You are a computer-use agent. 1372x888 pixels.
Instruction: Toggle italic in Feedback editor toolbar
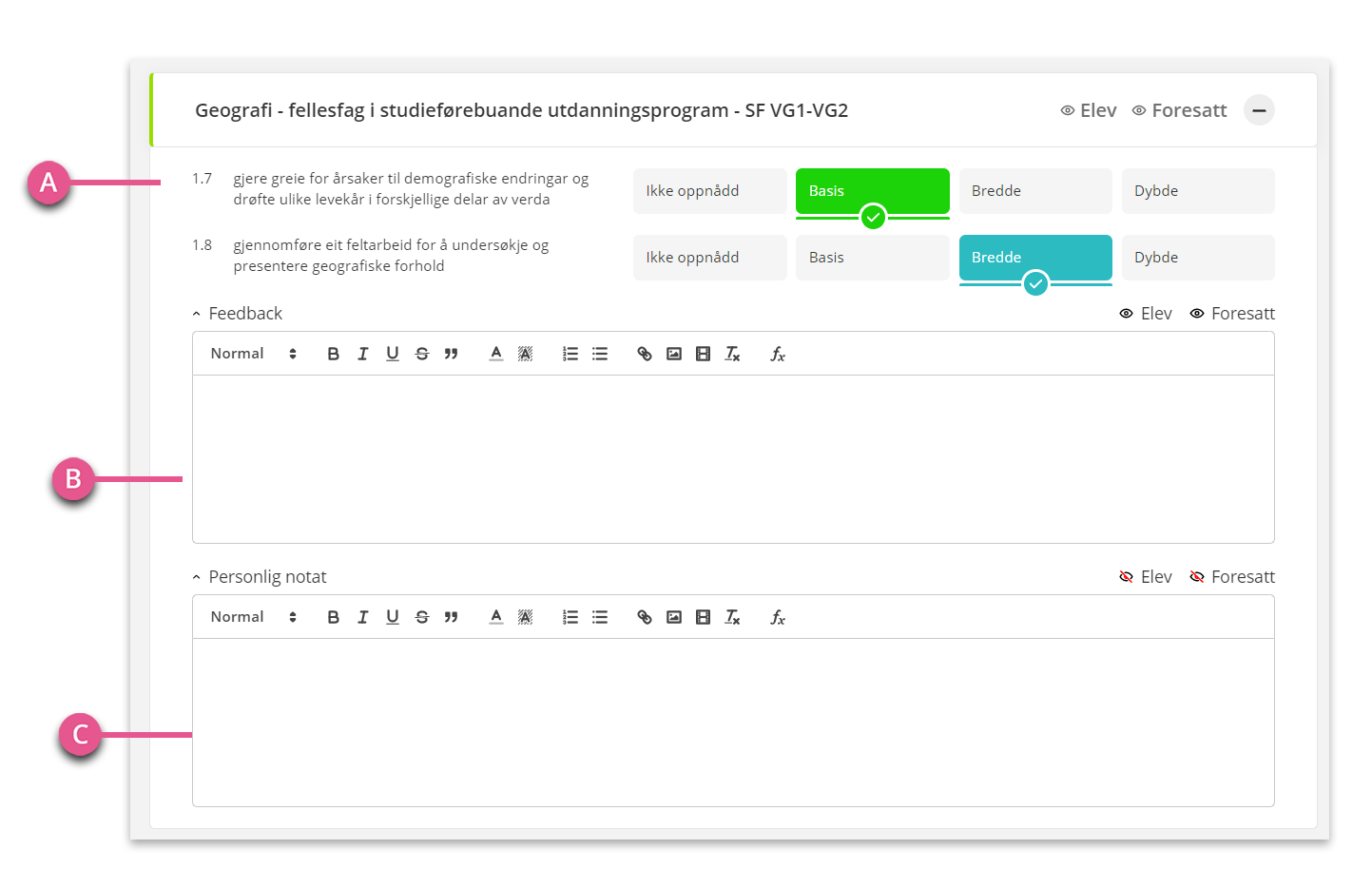tap(362, 354)
